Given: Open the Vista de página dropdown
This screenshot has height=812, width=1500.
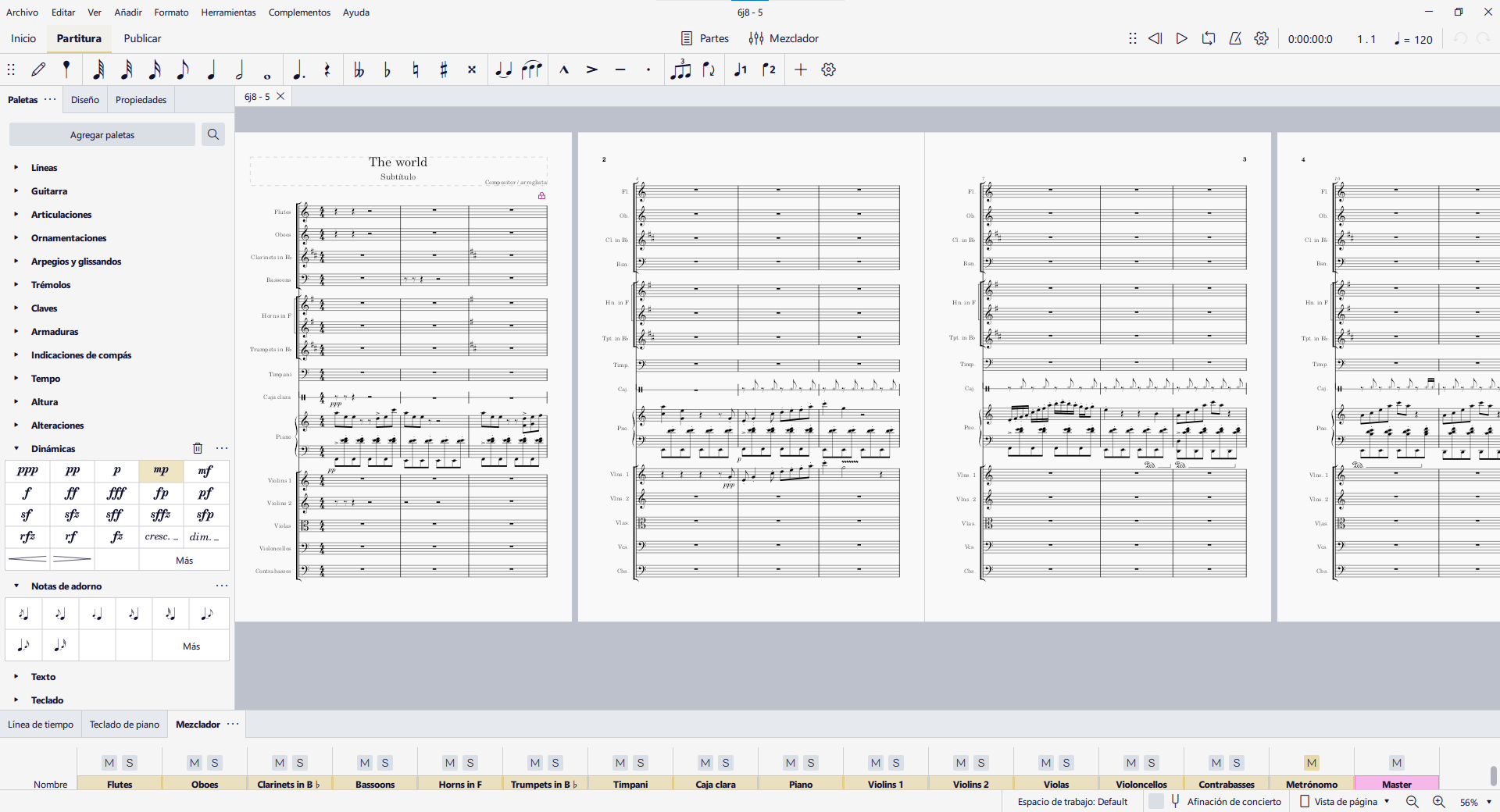Looking at the screenshot, I should pos(1345,802).
